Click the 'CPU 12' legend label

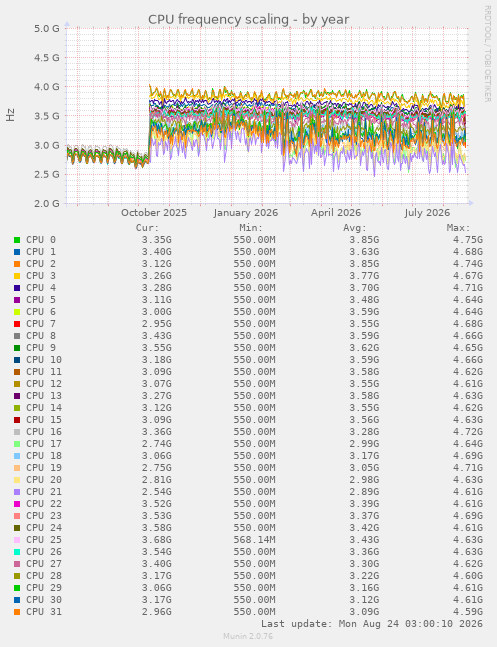[x=44, y=383]
